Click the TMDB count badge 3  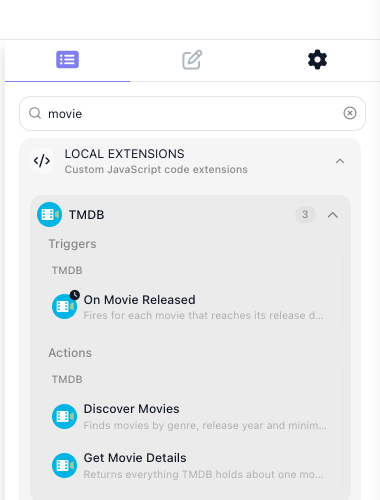pos(305,214)
